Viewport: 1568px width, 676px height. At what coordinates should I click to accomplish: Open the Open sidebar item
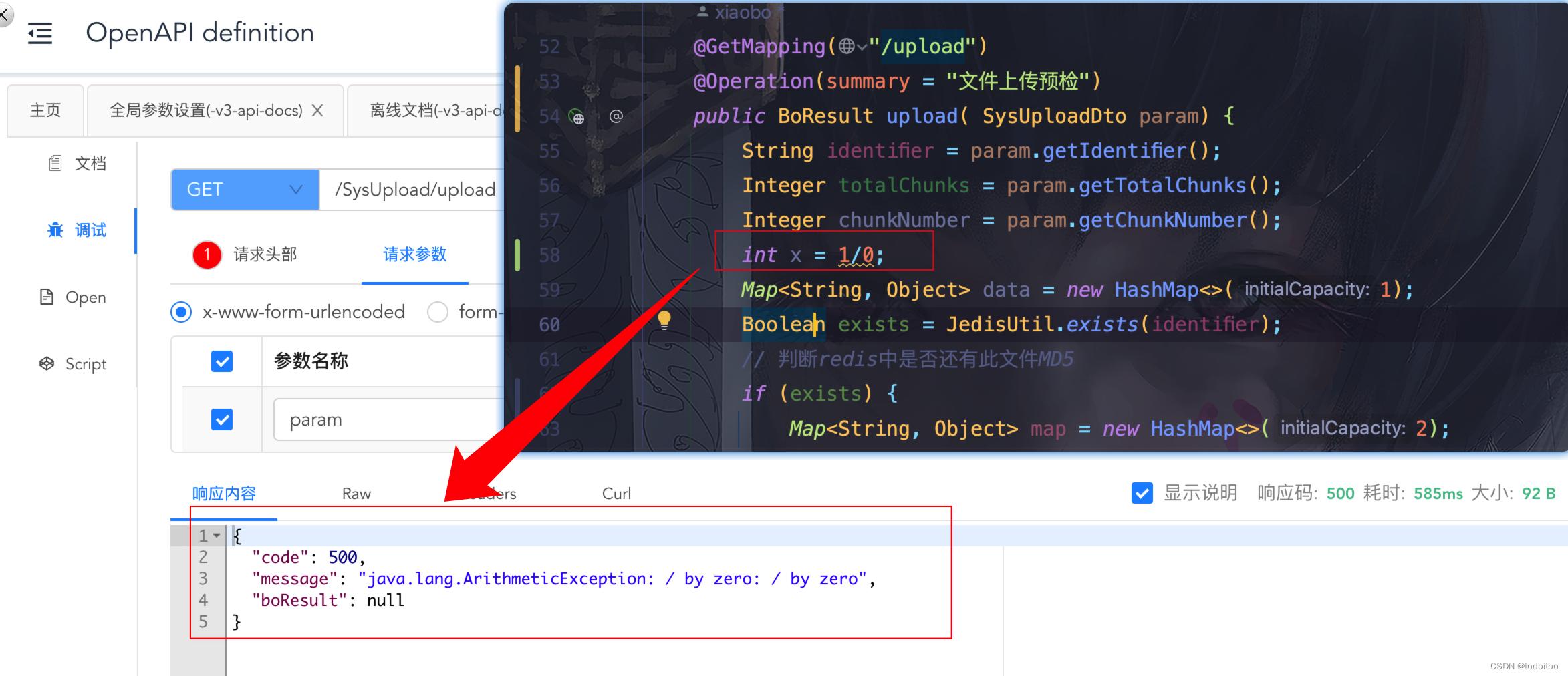point(74,297)
